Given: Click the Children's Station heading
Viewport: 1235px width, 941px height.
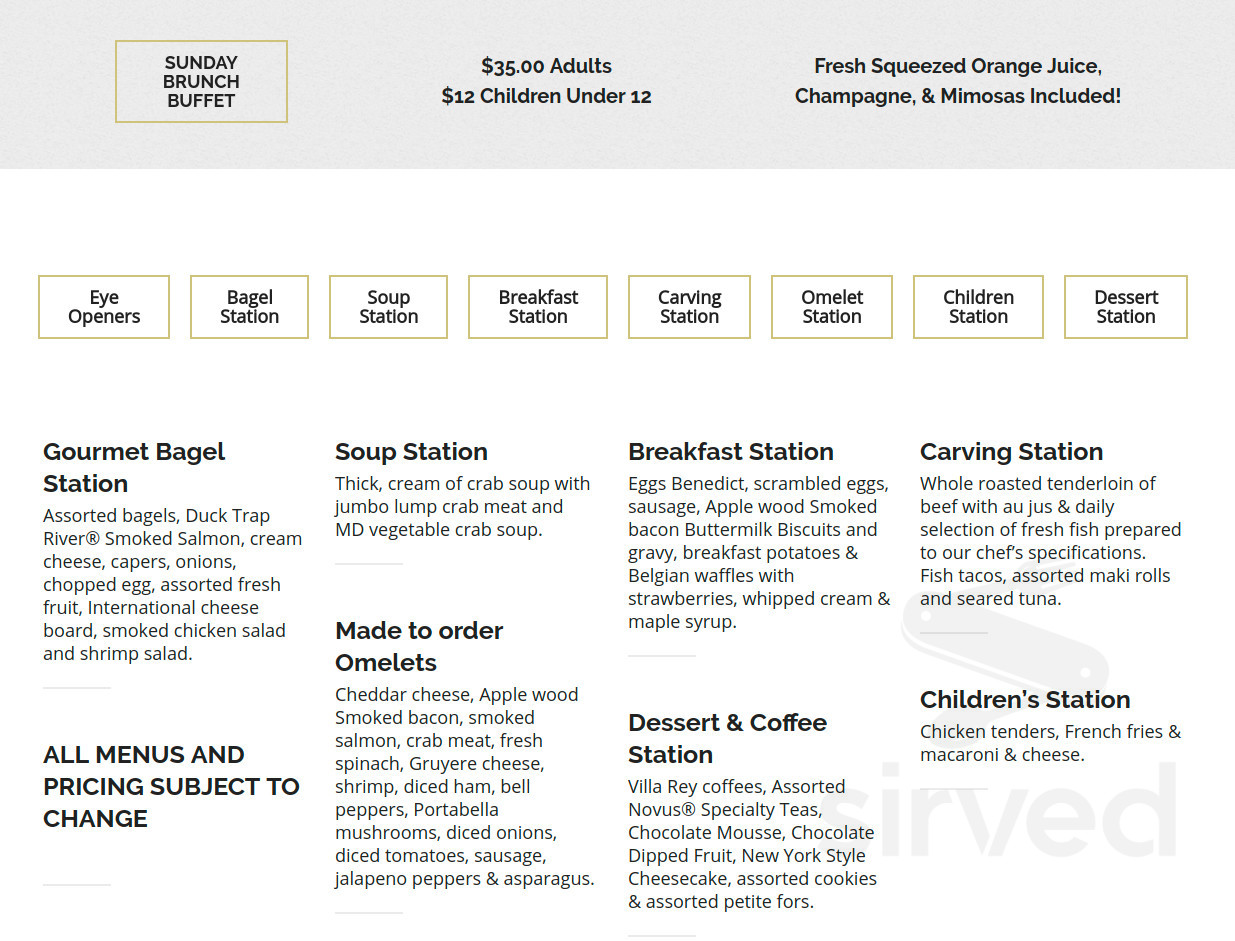Looking at the screenshot, I should coord(1024,699).
